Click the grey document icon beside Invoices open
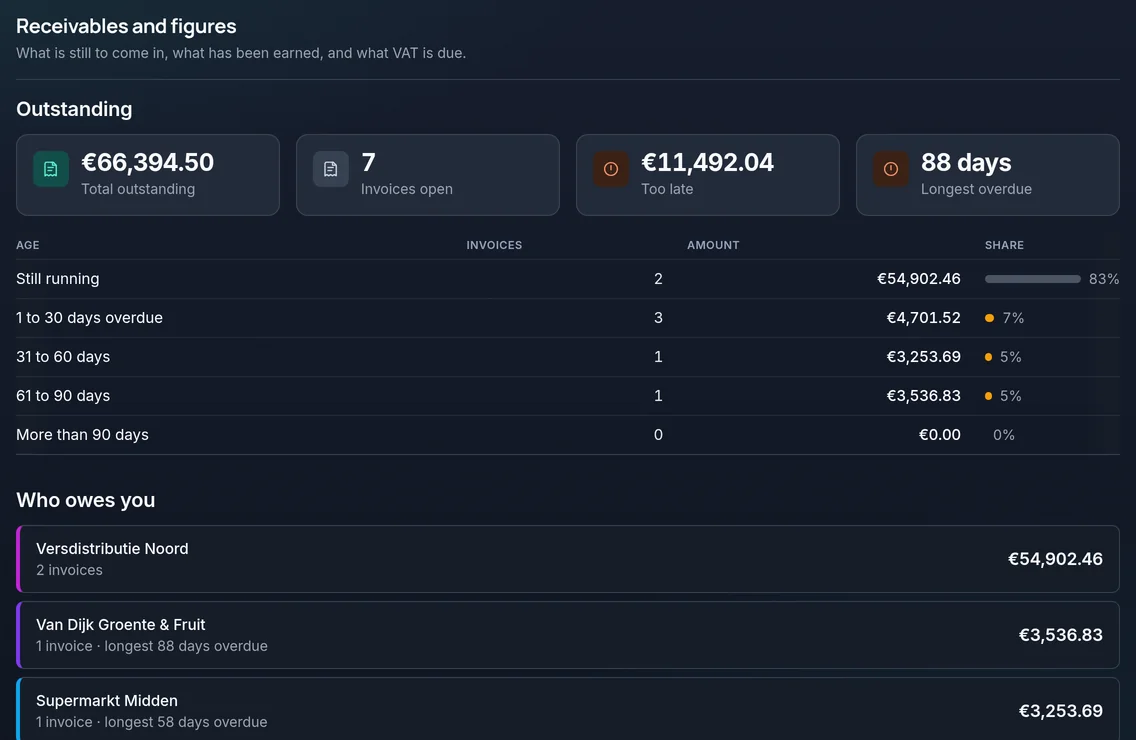 [330, 169]
